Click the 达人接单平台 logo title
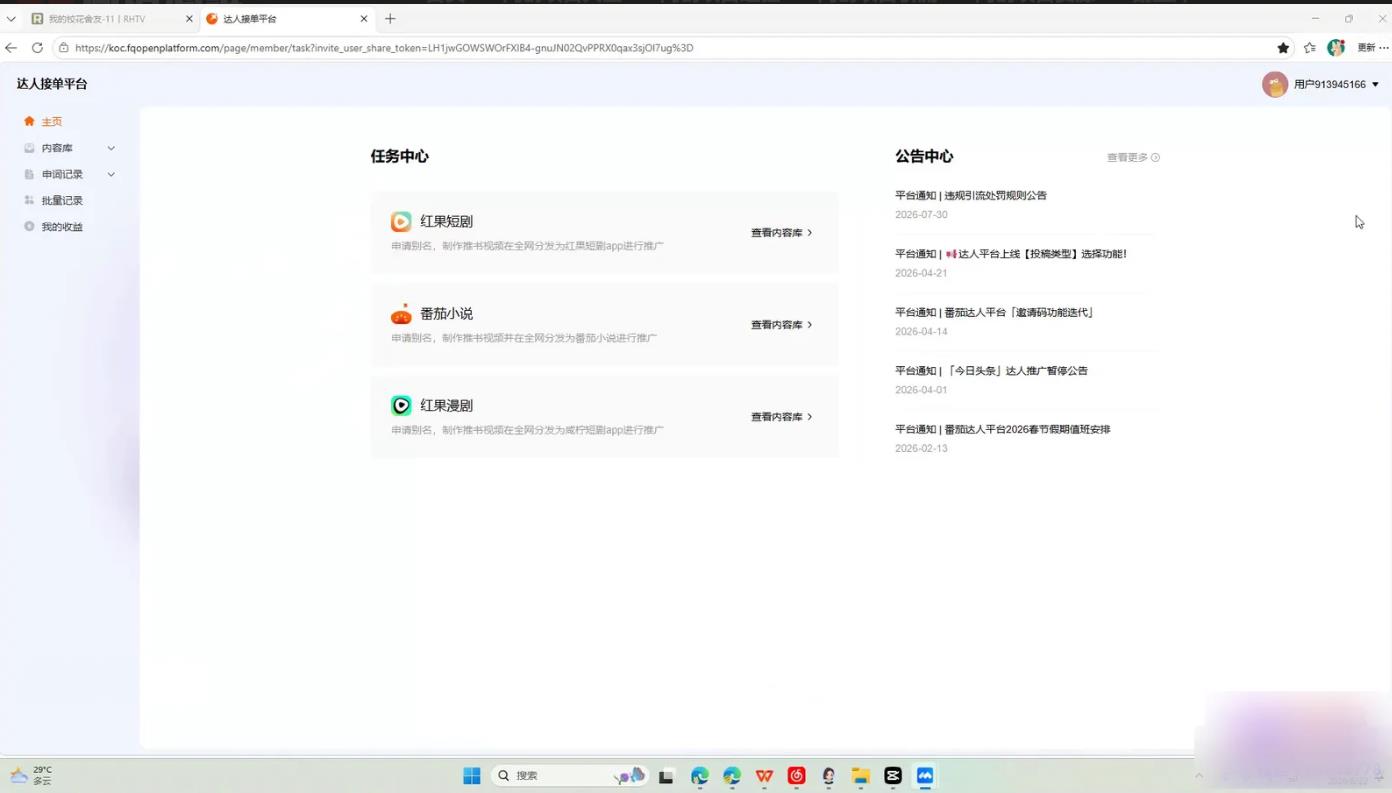The height and width of the screenshot is (793, 1392). tap(52, 84)
